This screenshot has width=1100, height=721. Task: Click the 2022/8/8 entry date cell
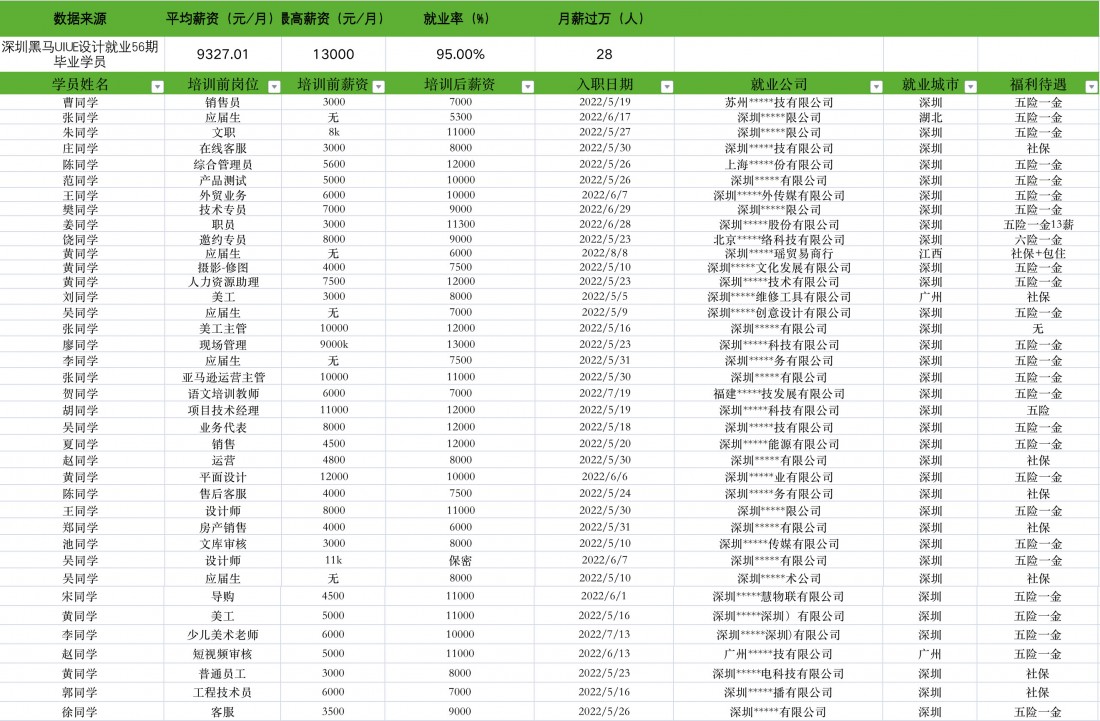(x=604, y=255)
